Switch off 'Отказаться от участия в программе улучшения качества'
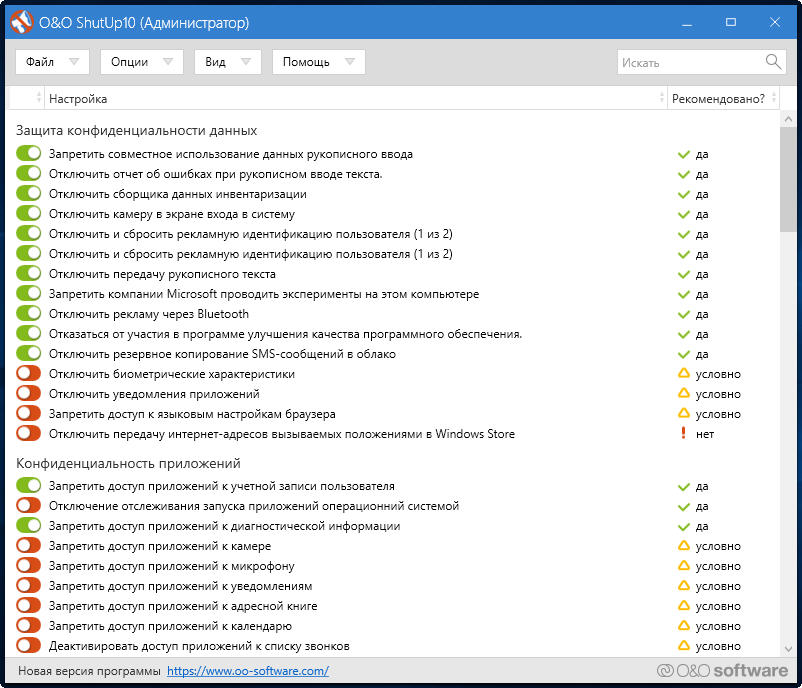The image size is (802, 688). 28,333
